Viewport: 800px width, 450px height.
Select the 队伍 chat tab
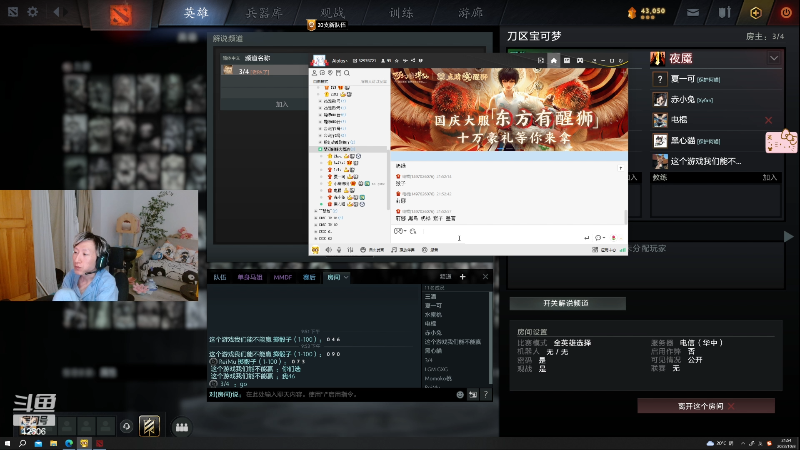tap(220, 277)
